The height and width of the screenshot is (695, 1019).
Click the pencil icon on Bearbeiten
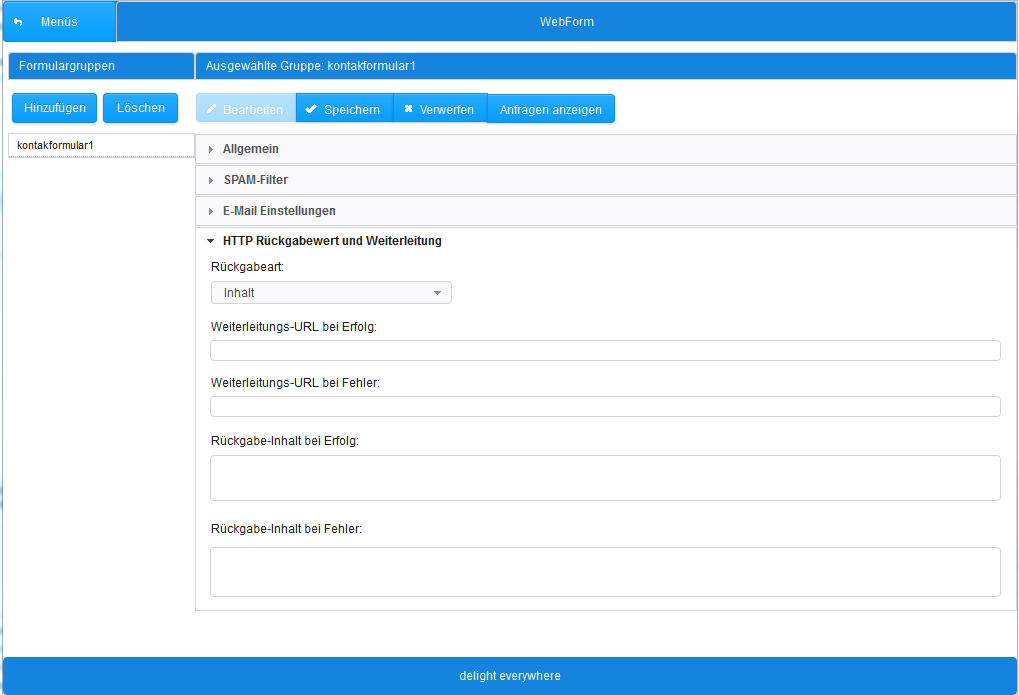click(x=211, y=109)
